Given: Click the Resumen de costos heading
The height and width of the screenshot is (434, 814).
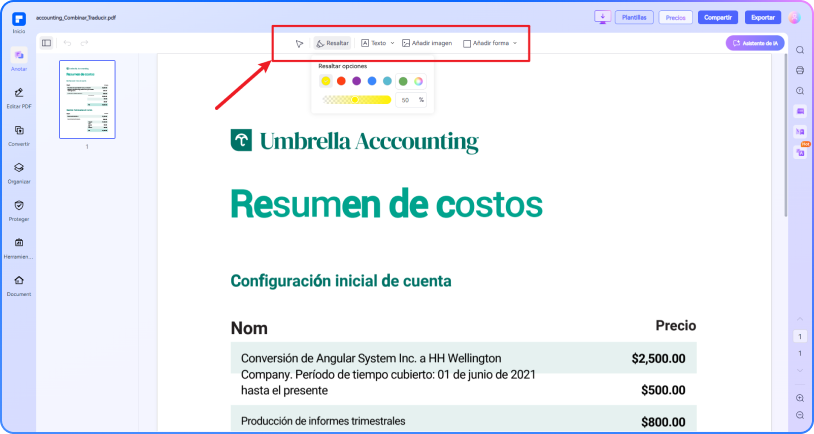Looking at the screenshot, I should click(x=387, y=204).
